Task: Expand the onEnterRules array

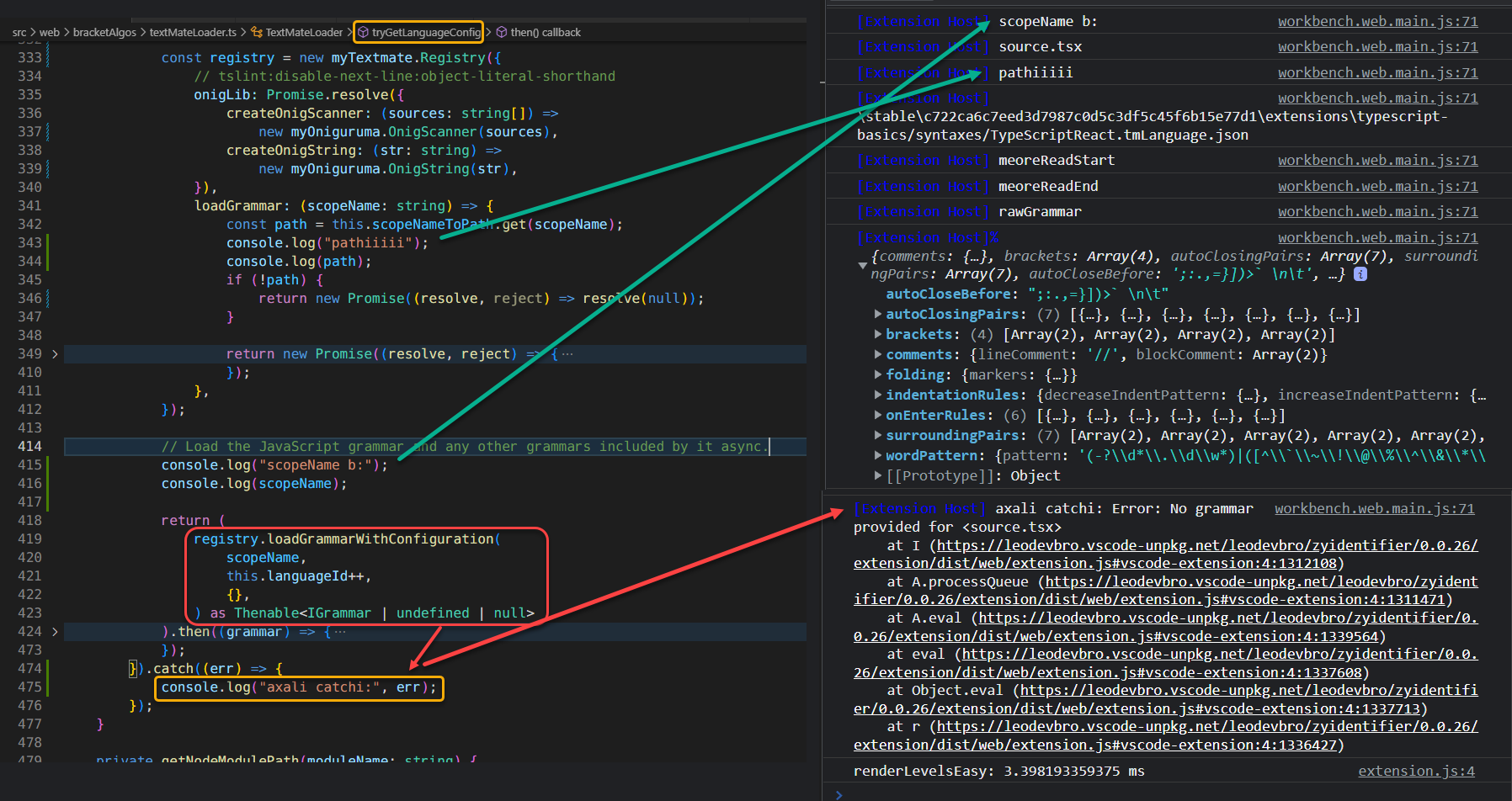Action: tap(878, 415)
